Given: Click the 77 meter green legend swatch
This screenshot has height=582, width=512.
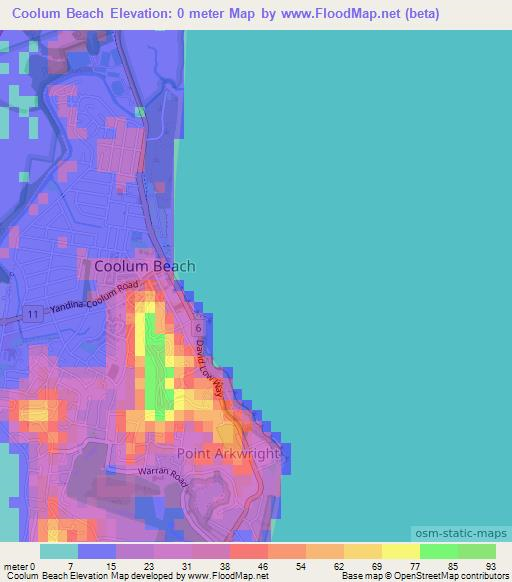Looking at the screenshot, I should click(439, 551).
